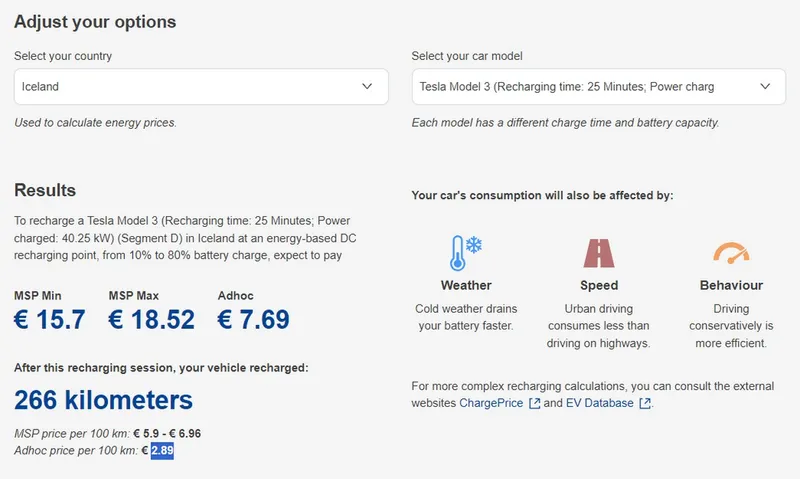Viewport: 800px width, 479px height.
Task: Click the Results heading
Action: [45, 190]
